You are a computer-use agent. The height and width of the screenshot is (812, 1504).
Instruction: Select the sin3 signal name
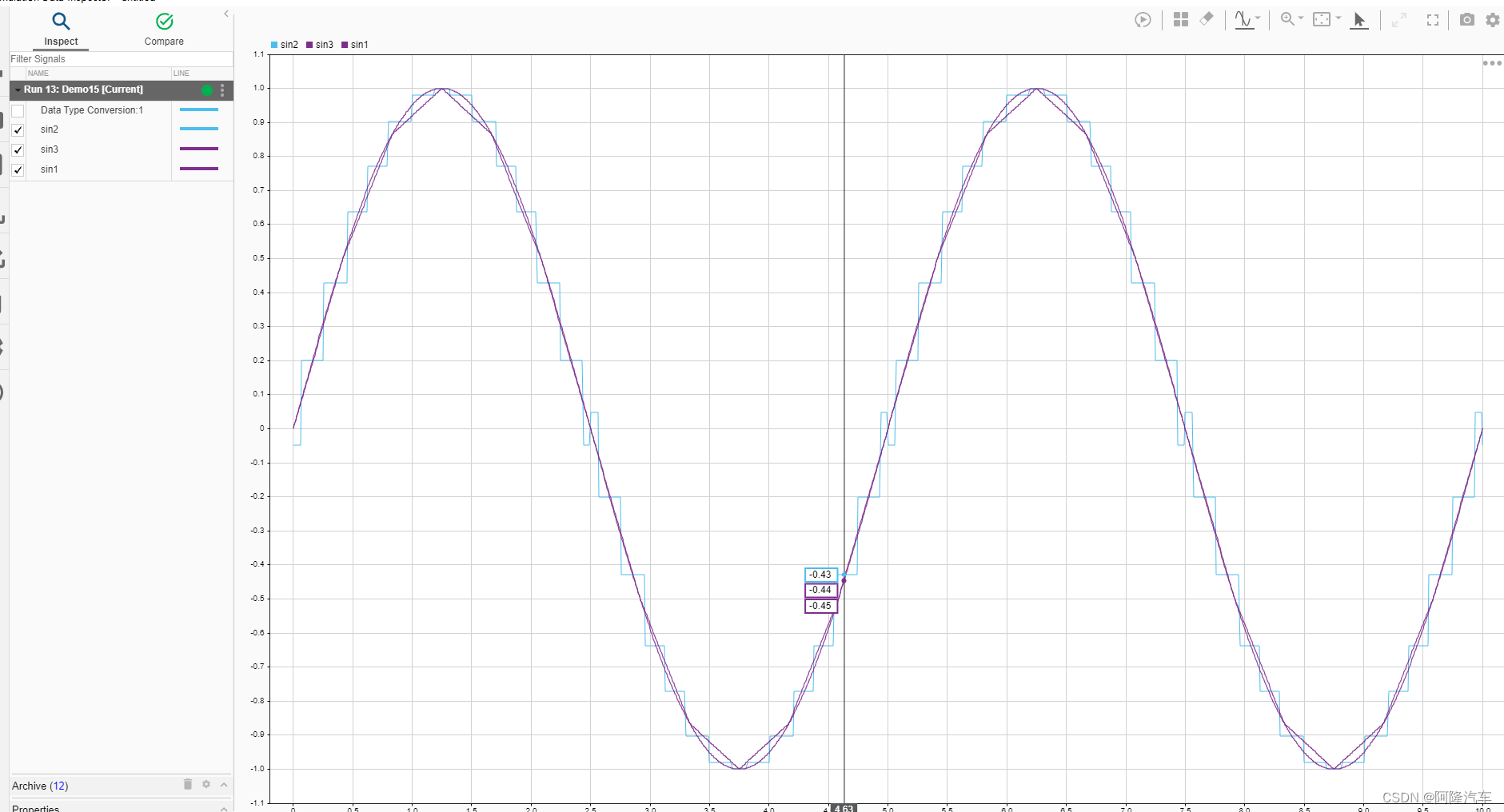(x=50, y=149)
